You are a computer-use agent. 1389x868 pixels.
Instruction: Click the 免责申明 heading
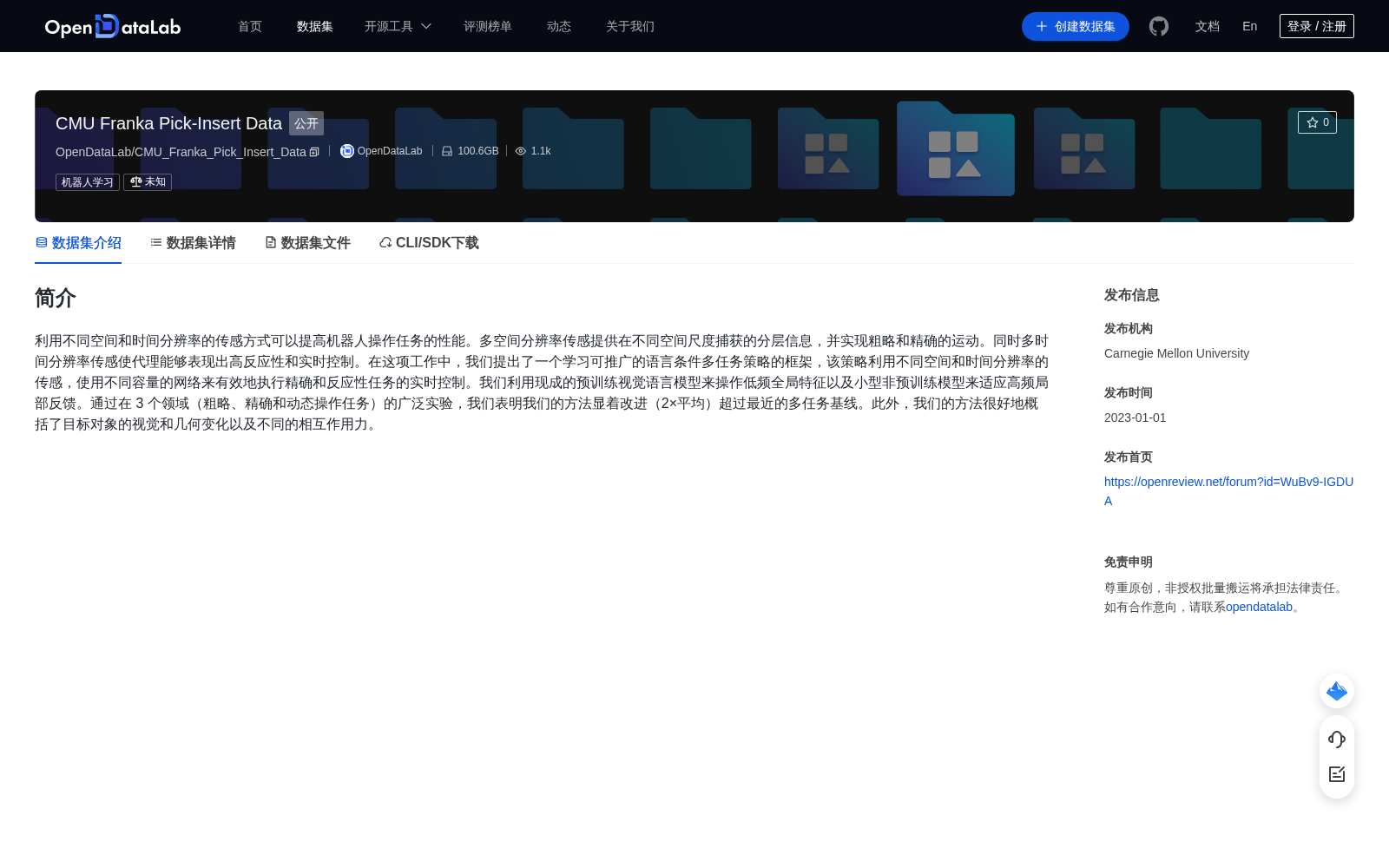[x=1129, y=562]
